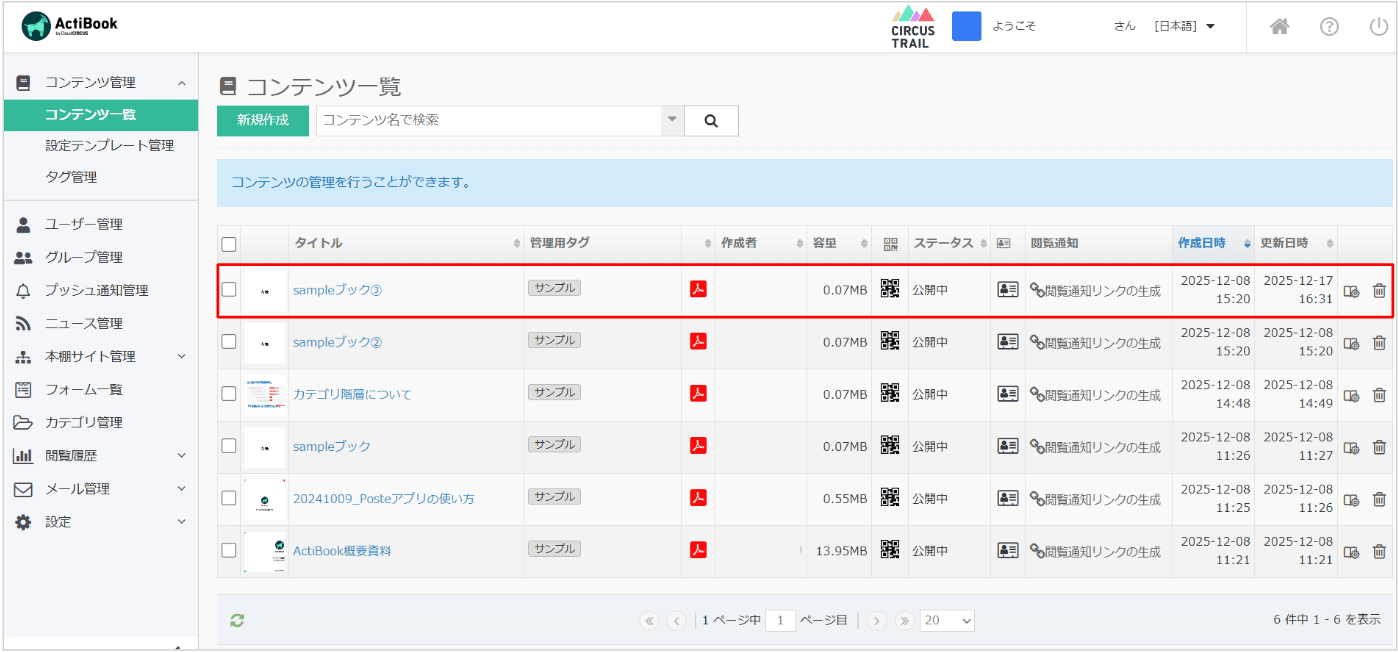Tick the checkbox for sampleブック③
1398x652 pixels.
click(229, 290)
